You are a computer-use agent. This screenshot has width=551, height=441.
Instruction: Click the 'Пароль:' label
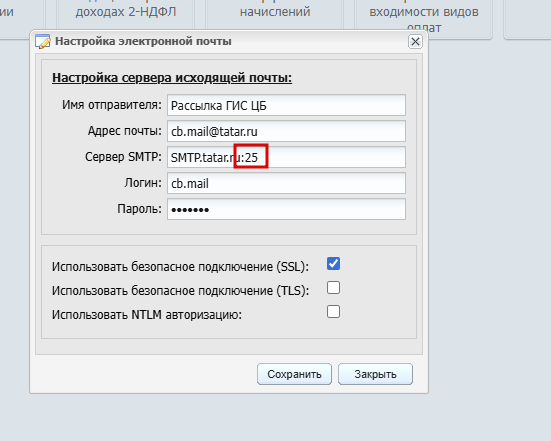140,209
